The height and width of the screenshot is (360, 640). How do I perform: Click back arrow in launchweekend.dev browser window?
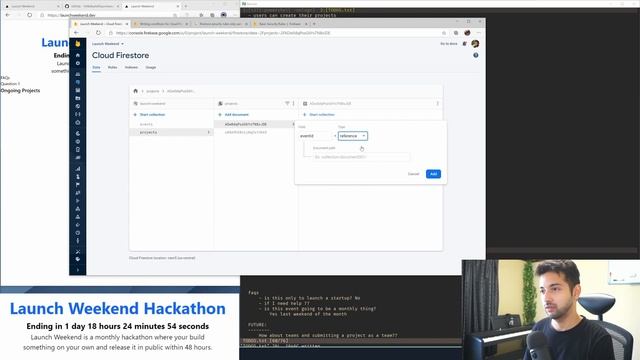pos(8,15)
